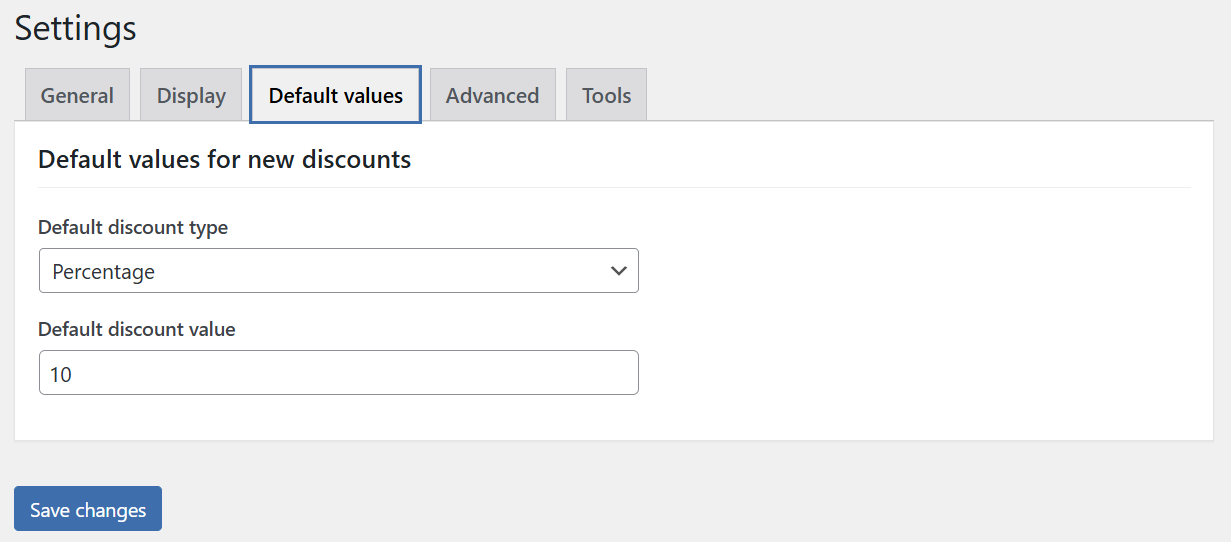Click the chevron arrow in discount type select
Image resolution: width=1231 pixels, height=542 pixels.
click(x=618, y=271)
